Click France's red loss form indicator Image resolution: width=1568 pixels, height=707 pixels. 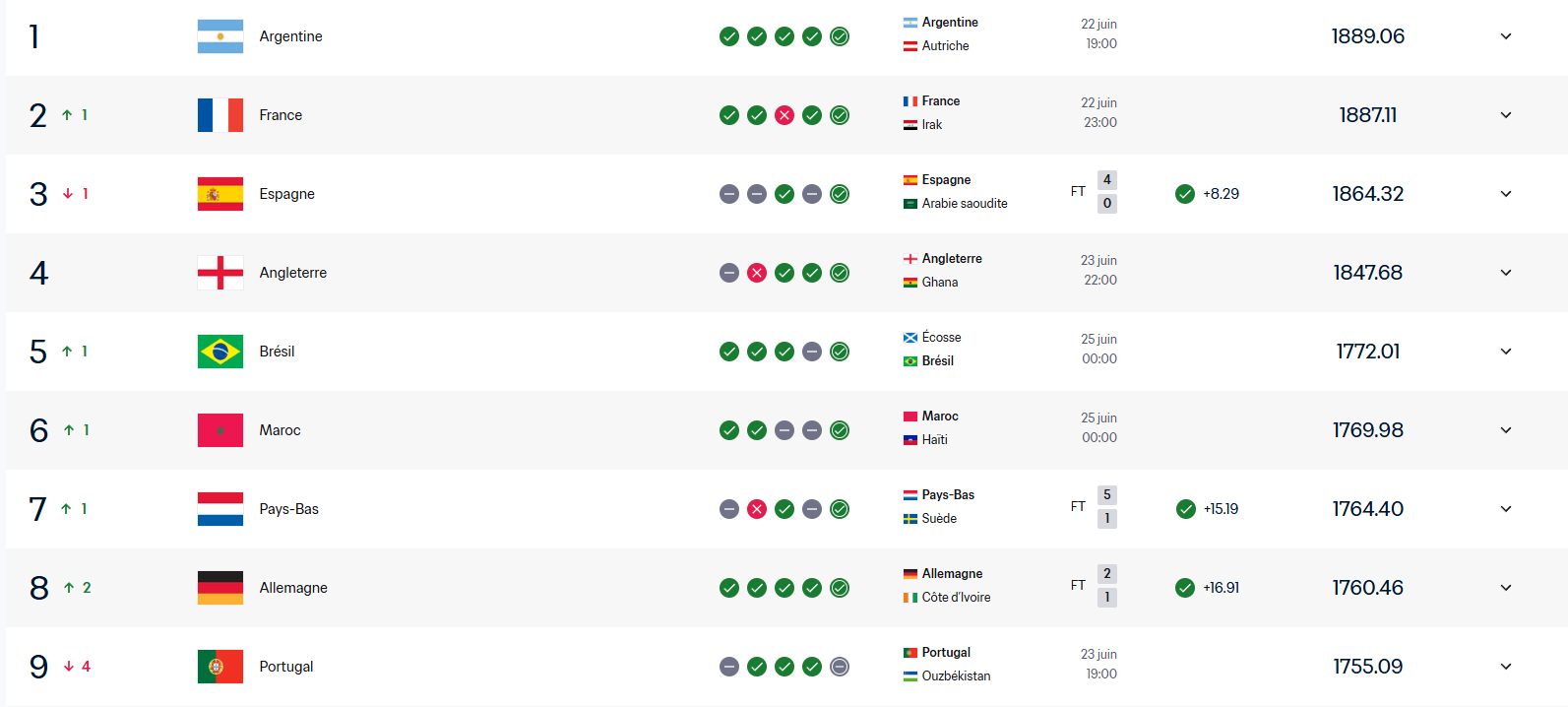[x=784, y=115]
